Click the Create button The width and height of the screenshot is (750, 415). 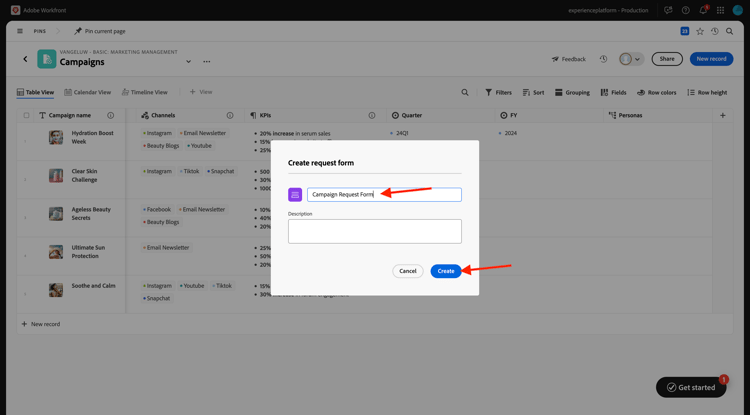pos(446,271)
